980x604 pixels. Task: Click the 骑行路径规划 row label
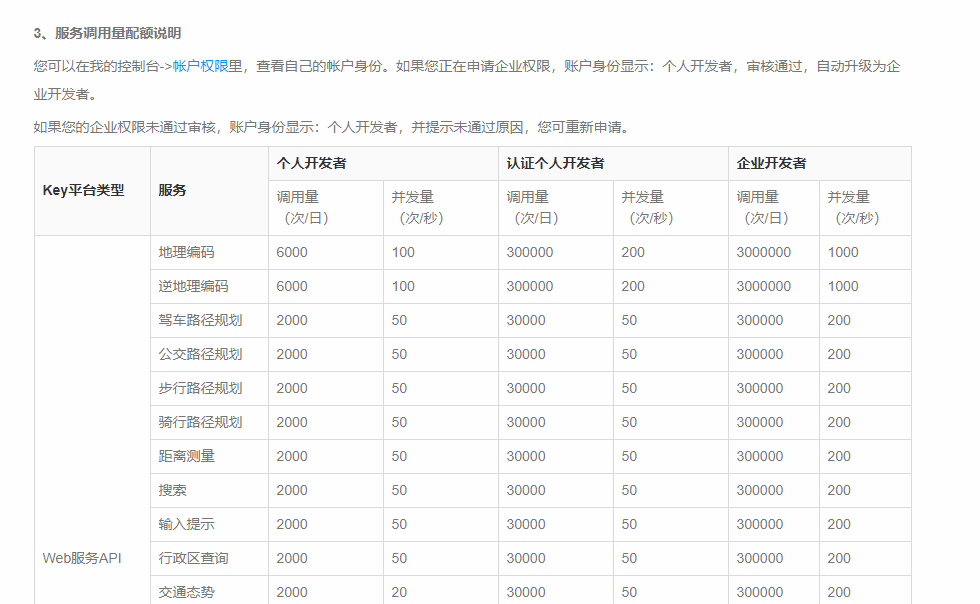[200, 422]
